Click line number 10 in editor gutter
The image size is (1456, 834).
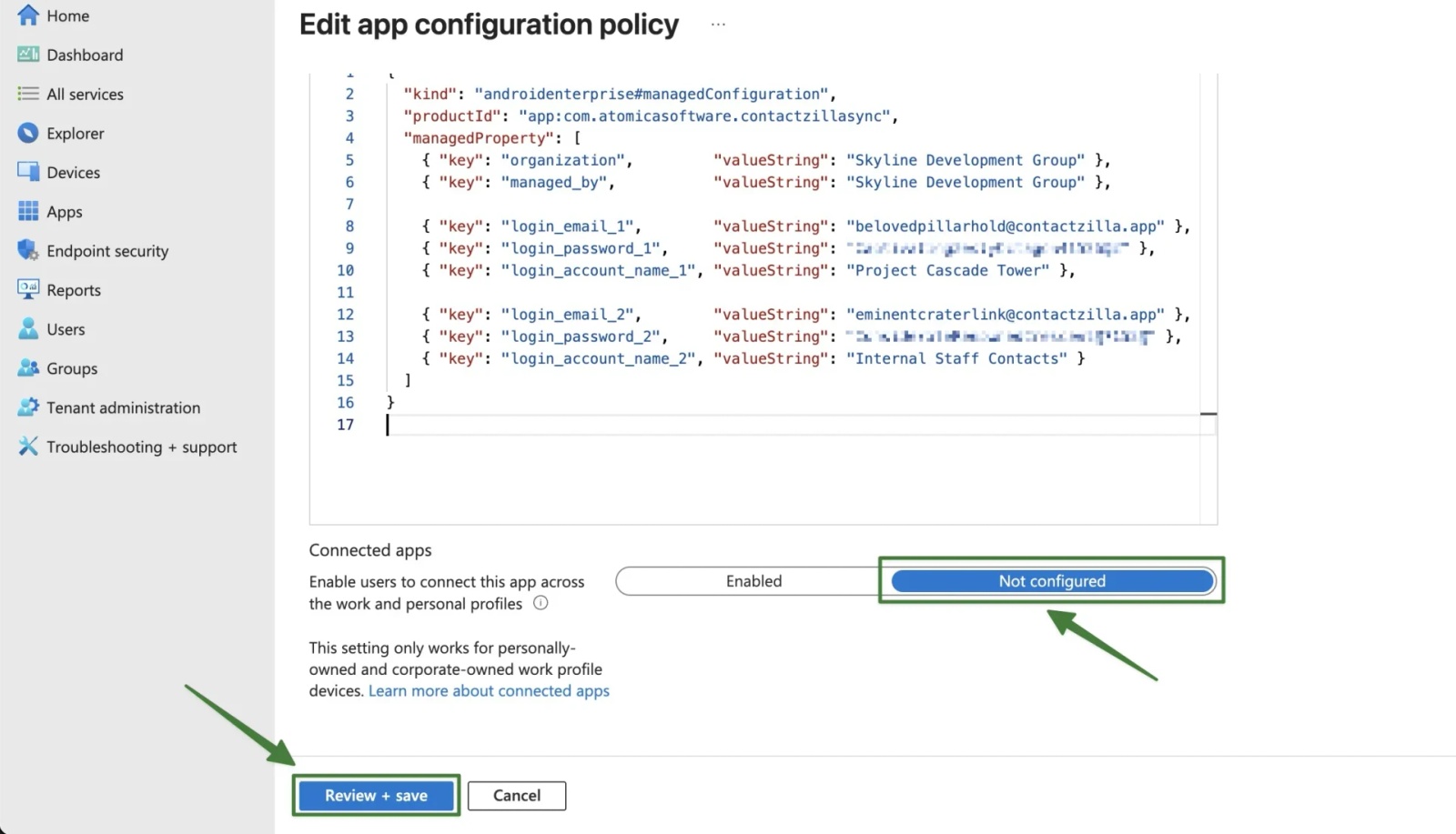[345, 270]
